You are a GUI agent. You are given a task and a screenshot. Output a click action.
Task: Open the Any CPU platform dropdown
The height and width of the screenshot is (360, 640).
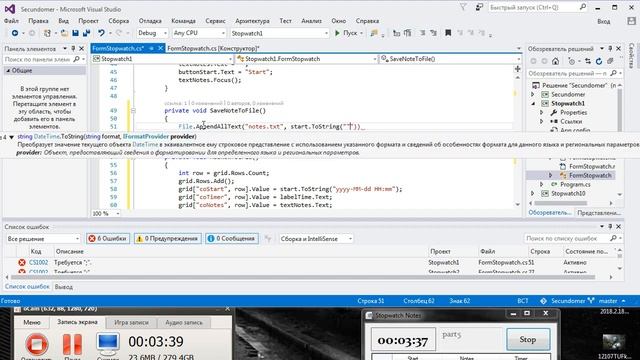click(x=199, y=33)
